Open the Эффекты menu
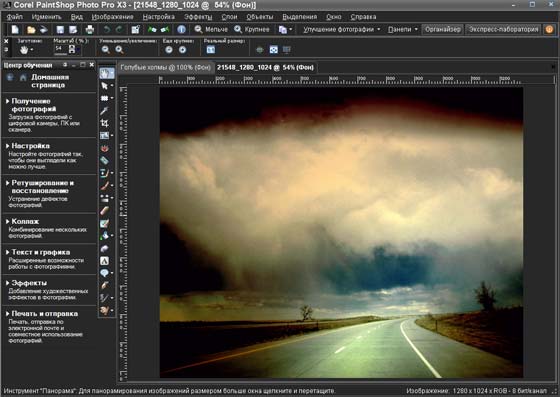Screen dimensions: 560x397 click(198, 17)
